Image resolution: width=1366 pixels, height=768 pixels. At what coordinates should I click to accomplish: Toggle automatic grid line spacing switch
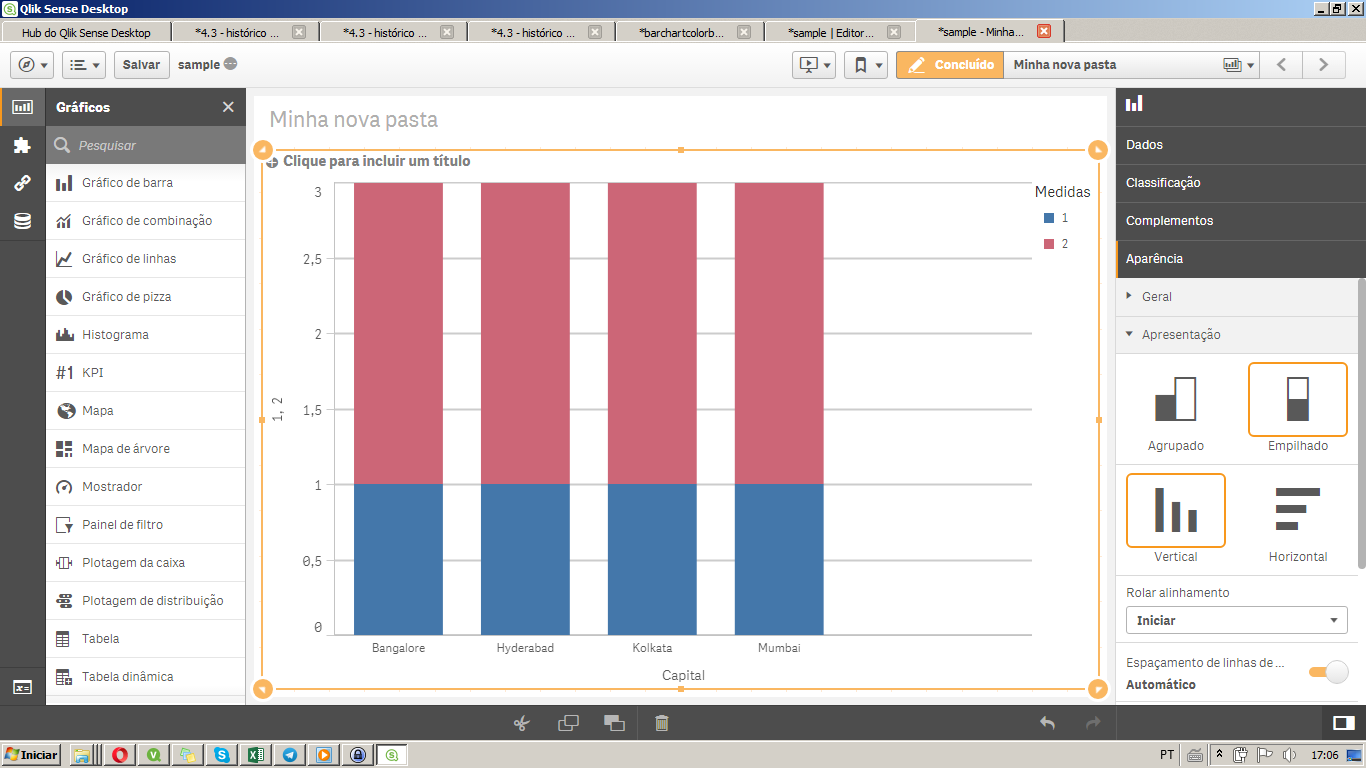point(1329,672)
